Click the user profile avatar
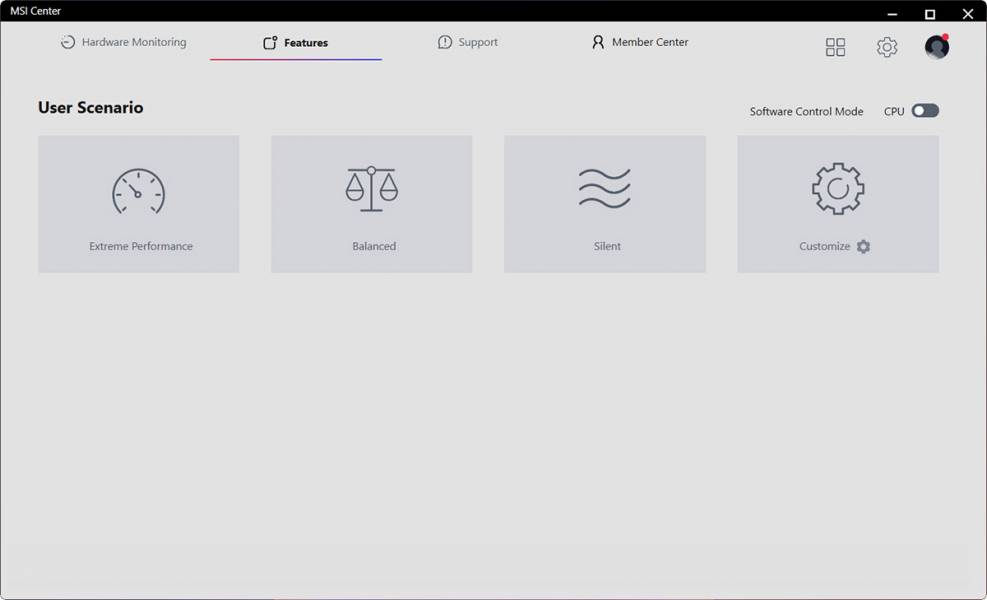 coord(936,47)
